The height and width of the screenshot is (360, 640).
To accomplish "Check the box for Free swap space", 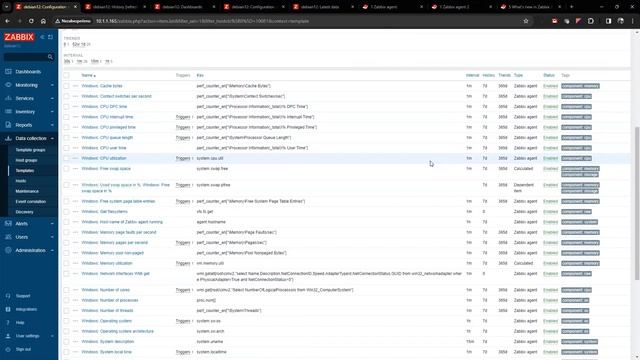I will click(67, 169).
